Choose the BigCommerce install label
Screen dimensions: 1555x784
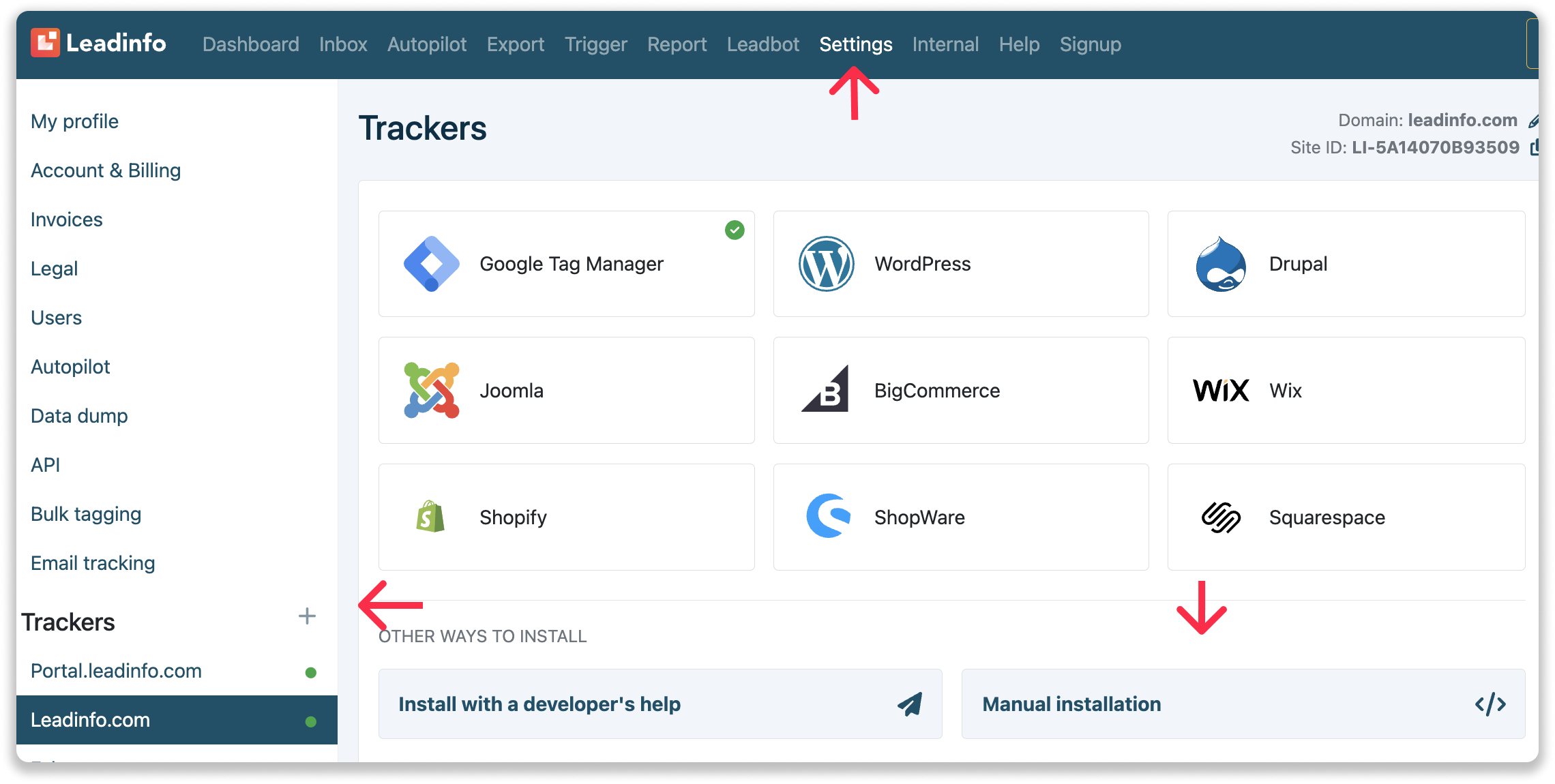(x=937, y=391)
